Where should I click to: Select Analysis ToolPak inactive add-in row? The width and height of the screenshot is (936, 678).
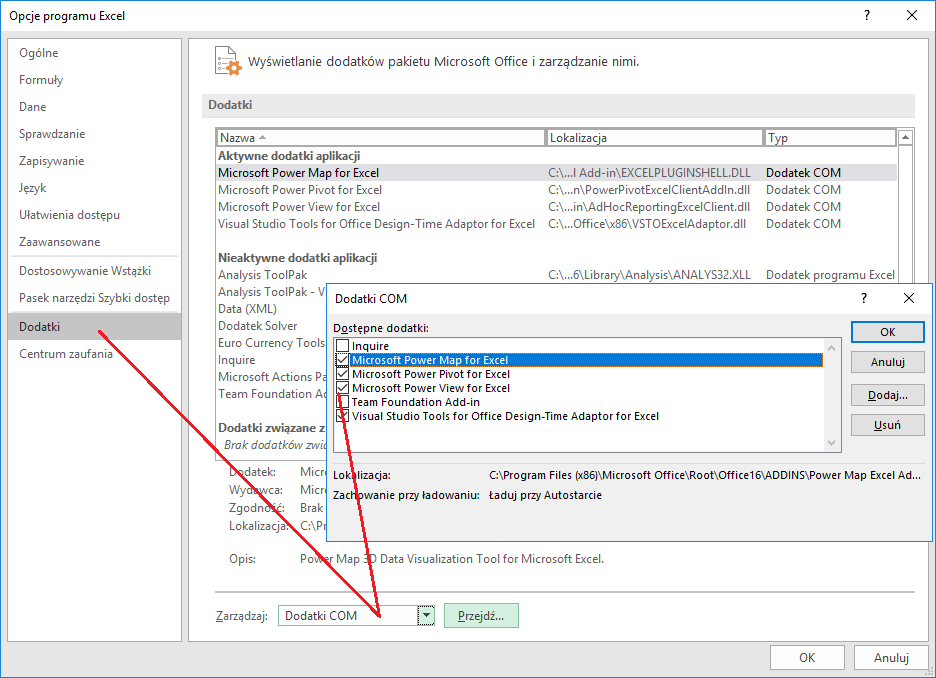point(556,275)
